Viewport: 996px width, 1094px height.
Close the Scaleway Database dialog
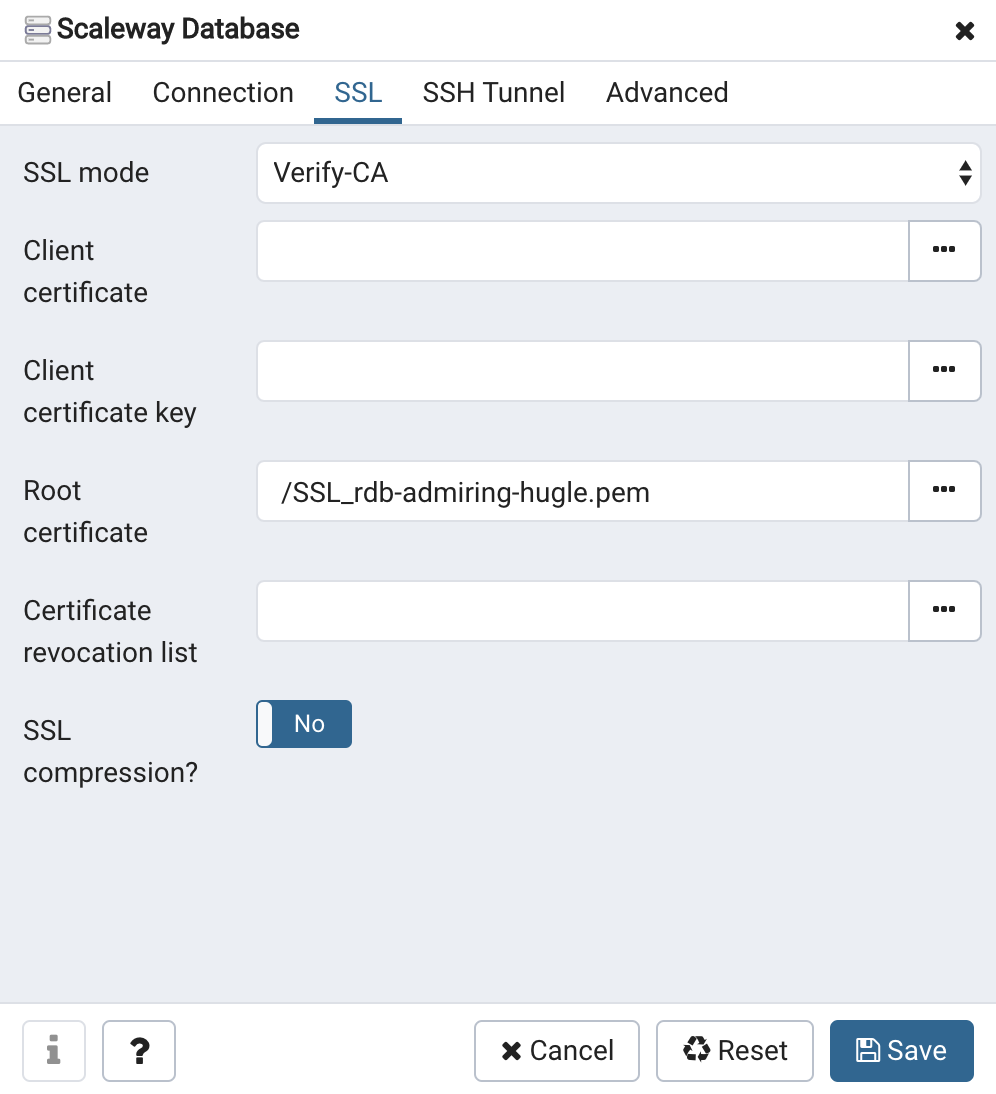point(965,31)
